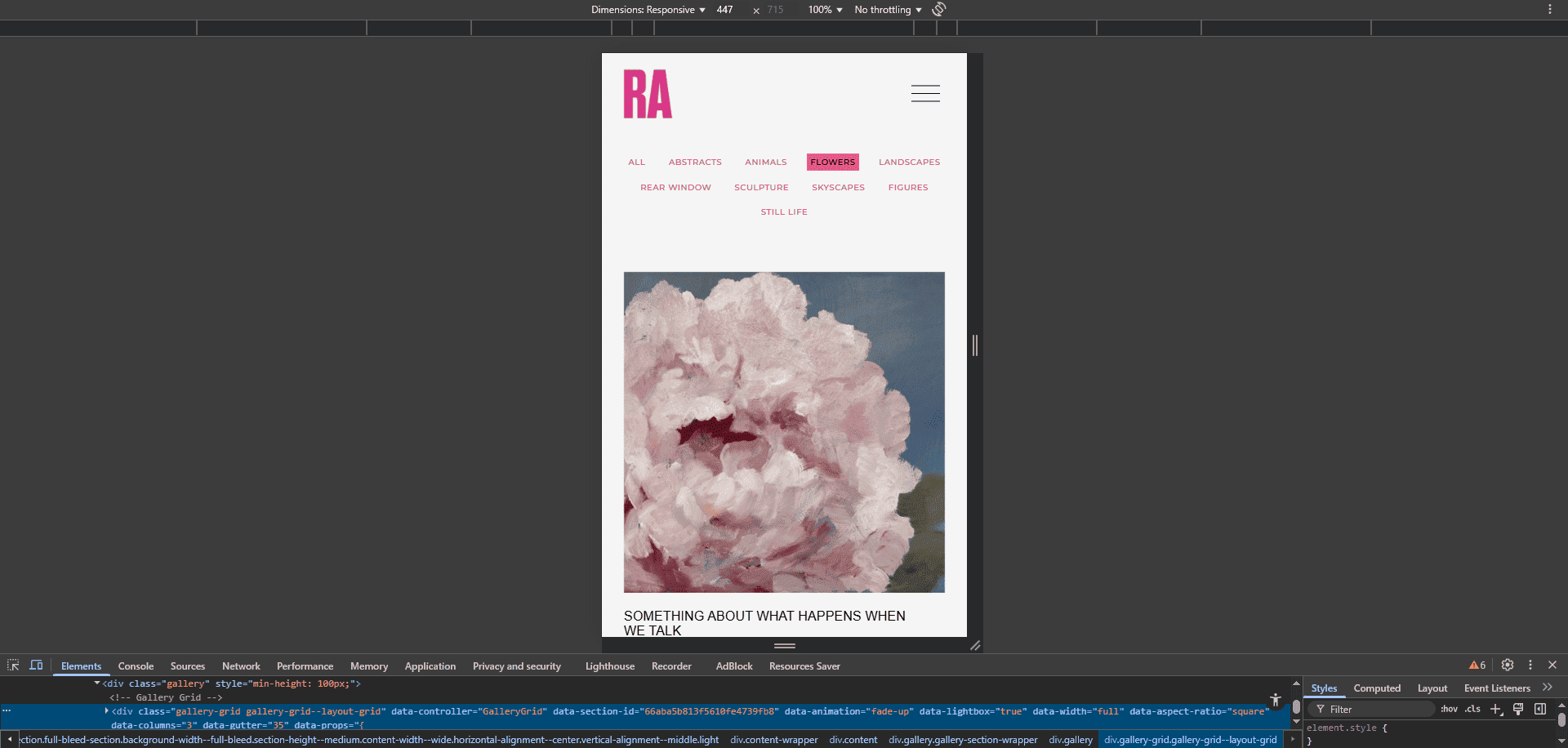Open the Privacy and security tab
The width and height of the screenshot is (1568, 748).
(517, 666)
